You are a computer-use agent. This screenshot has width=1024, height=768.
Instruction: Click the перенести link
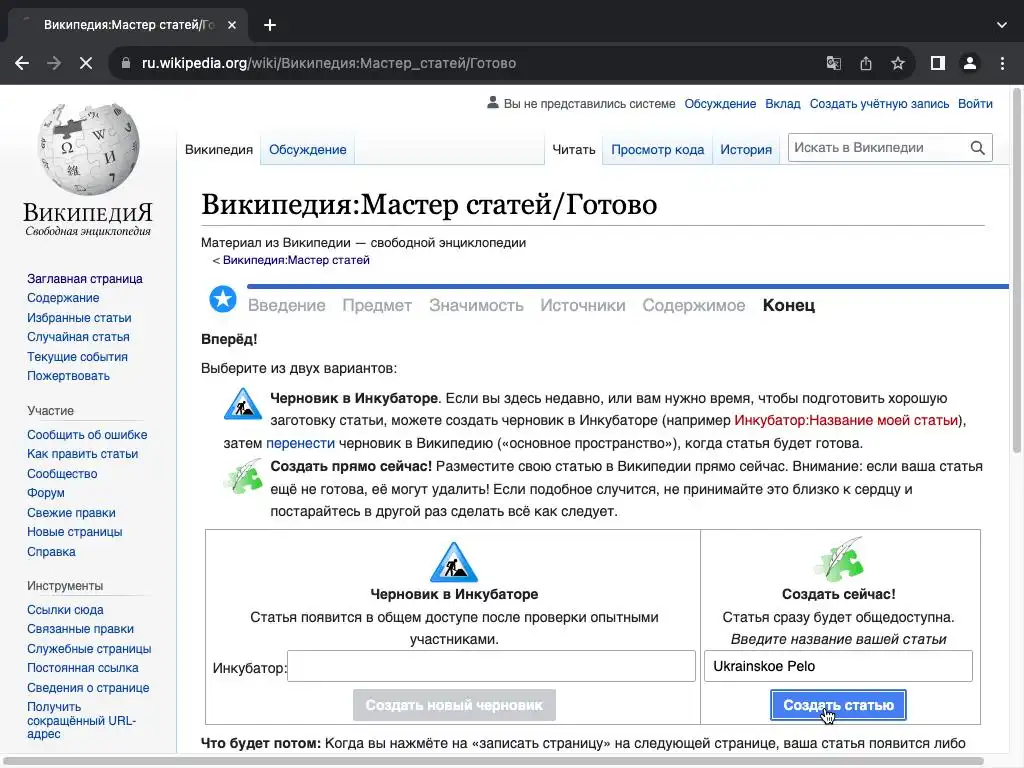coord(300,443)
